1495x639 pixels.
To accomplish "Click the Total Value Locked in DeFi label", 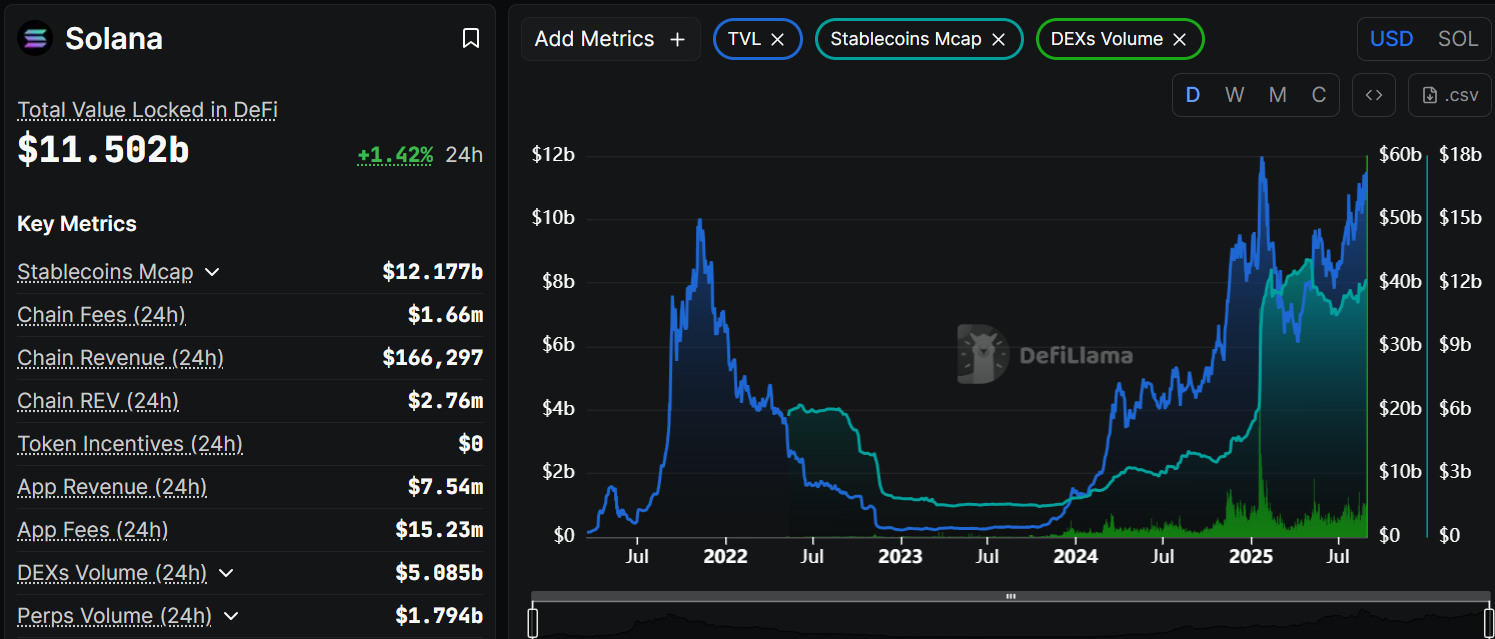I will tap(147, 110).
